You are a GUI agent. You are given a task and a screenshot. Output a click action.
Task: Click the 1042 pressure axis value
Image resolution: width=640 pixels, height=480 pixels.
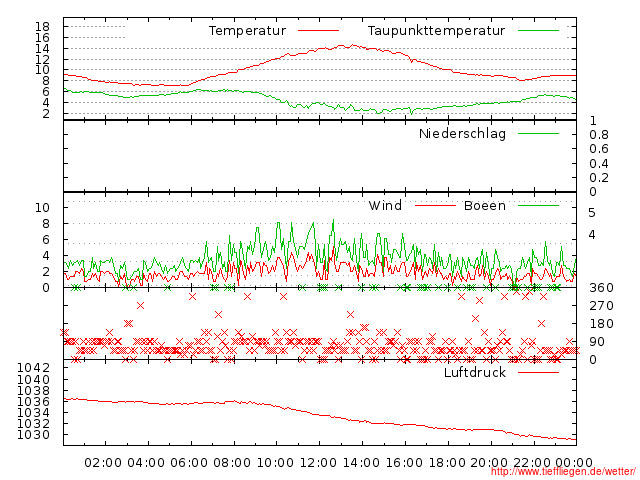click(x=33, y=368)
